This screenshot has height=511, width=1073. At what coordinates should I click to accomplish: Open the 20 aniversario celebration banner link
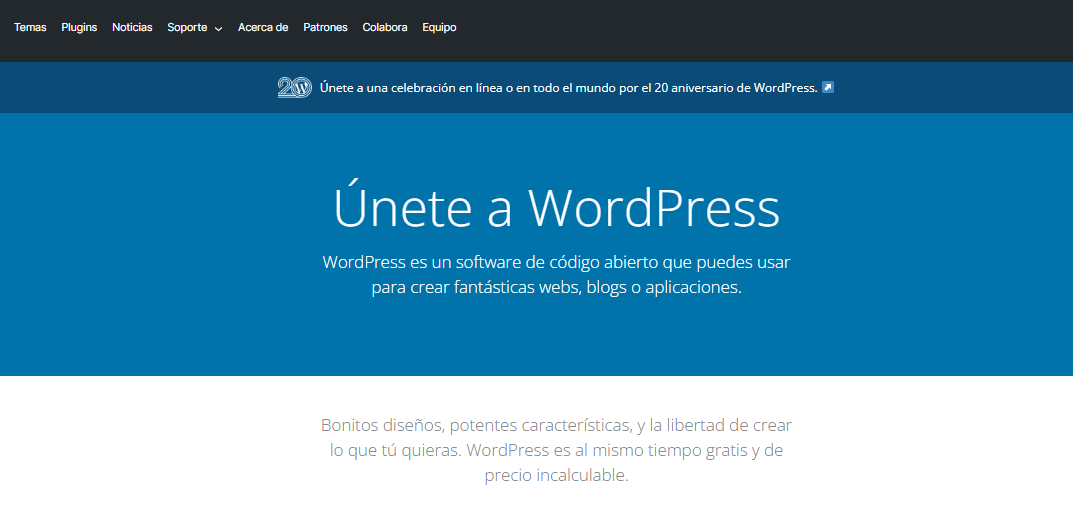568,88
